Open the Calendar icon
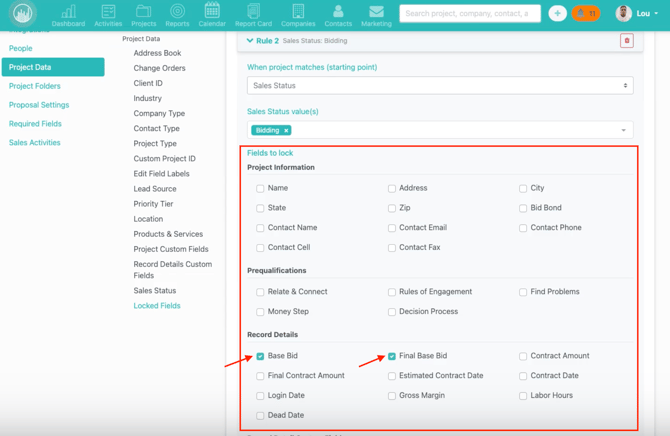 coord(212,14)
